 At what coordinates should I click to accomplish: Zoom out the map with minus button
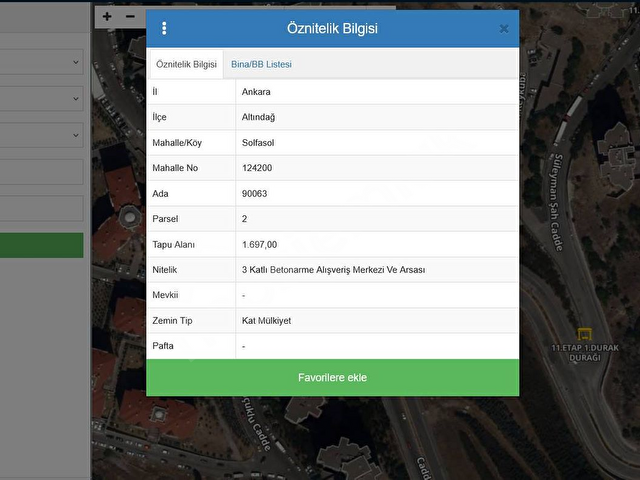(x=130, y=16)
